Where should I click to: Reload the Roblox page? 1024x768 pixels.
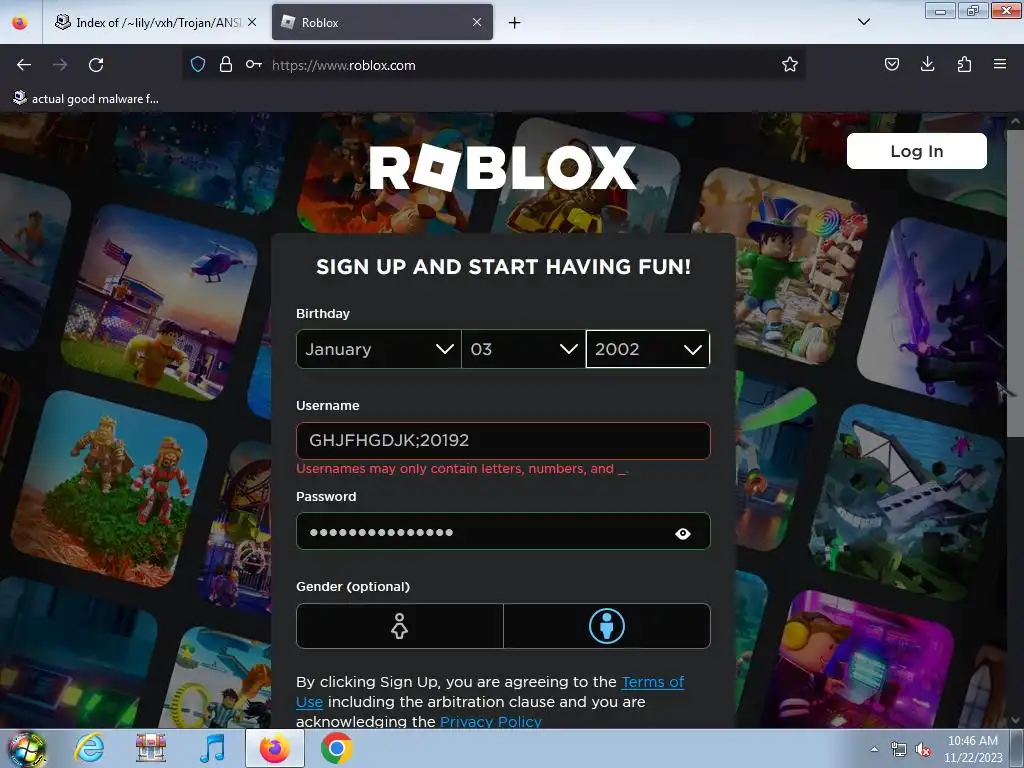tap(96, 65)
